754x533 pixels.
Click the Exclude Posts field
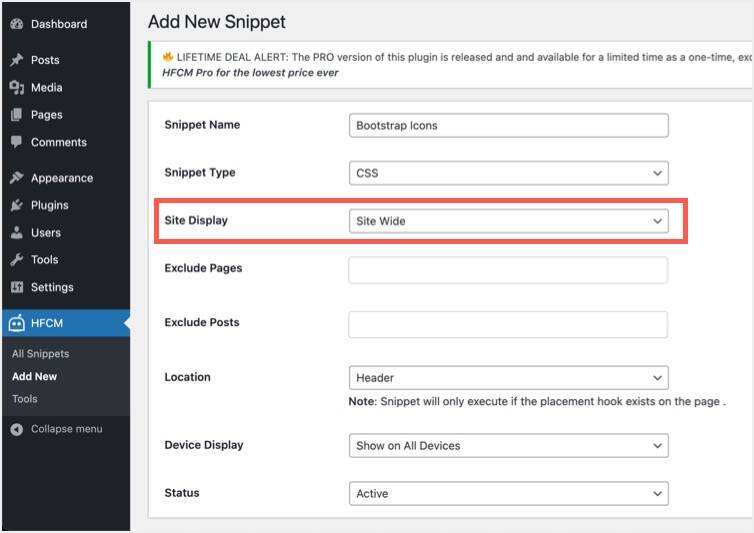[x=508, y=324]
